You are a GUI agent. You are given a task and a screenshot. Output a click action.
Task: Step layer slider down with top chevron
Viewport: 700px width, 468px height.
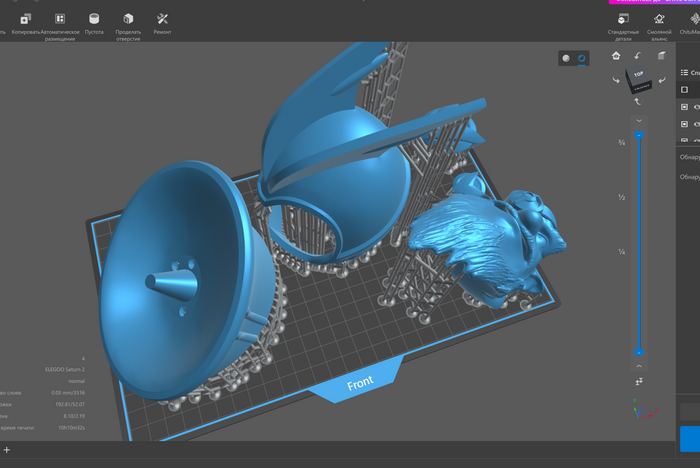[638, 120]
